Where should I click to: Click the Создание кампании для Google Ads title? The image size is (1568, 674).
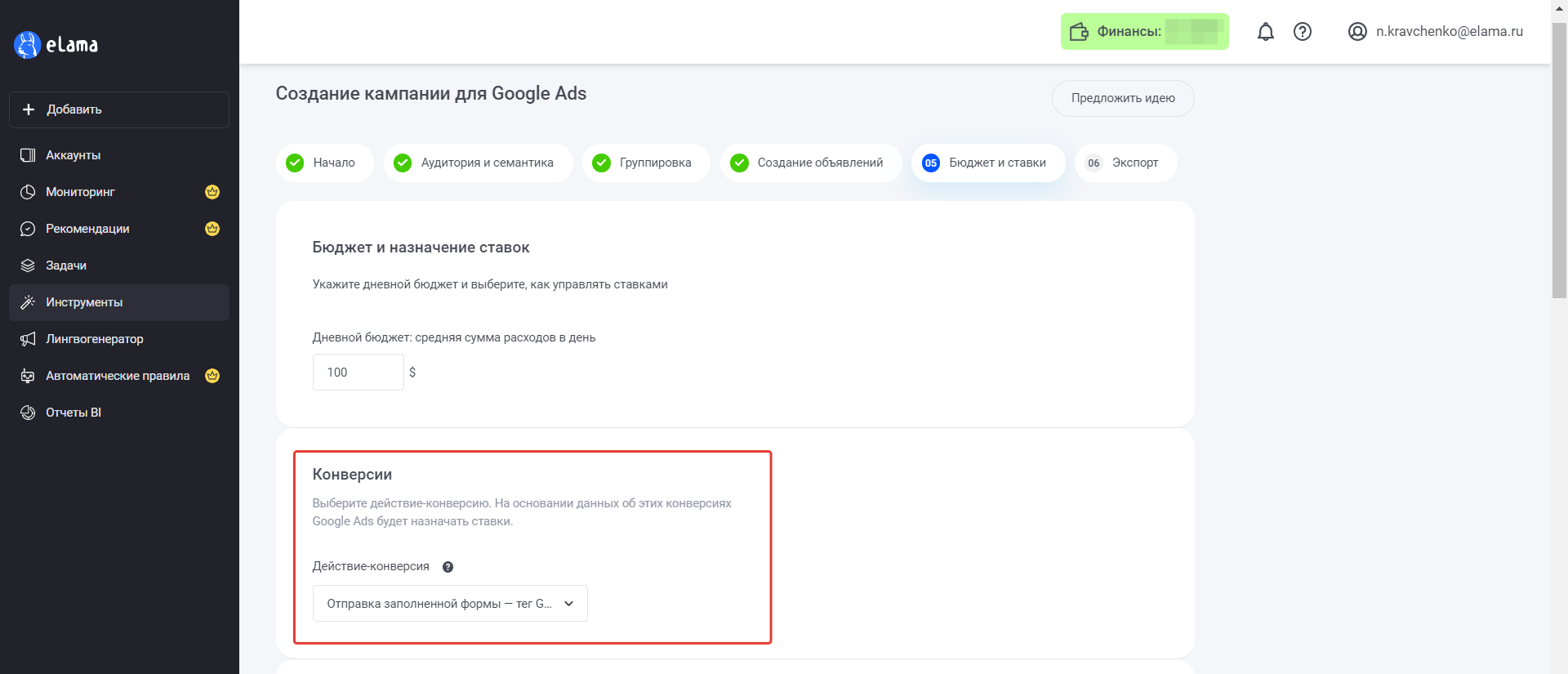(431, 94)
